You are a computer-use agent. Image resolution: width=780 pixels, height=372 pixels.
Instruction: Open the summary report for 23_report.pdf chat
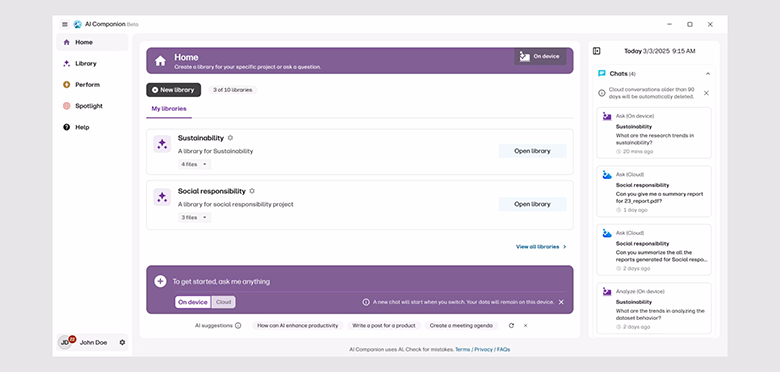coord(654,191)
